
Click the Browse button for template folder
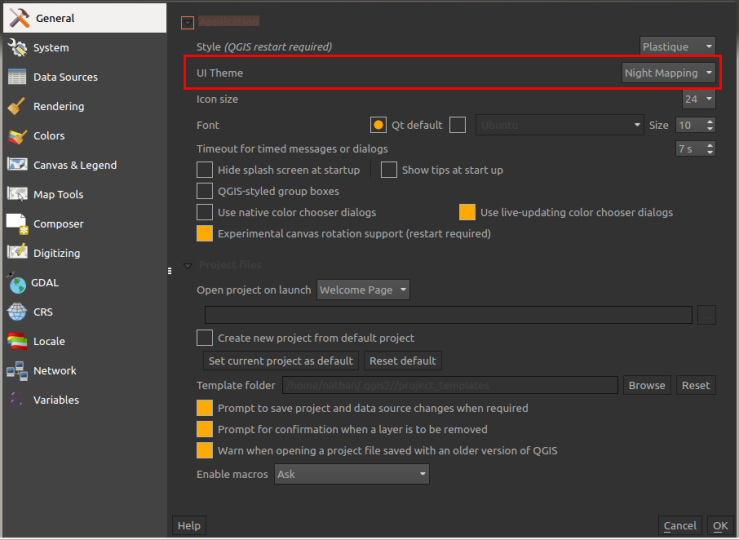point(646,385)
